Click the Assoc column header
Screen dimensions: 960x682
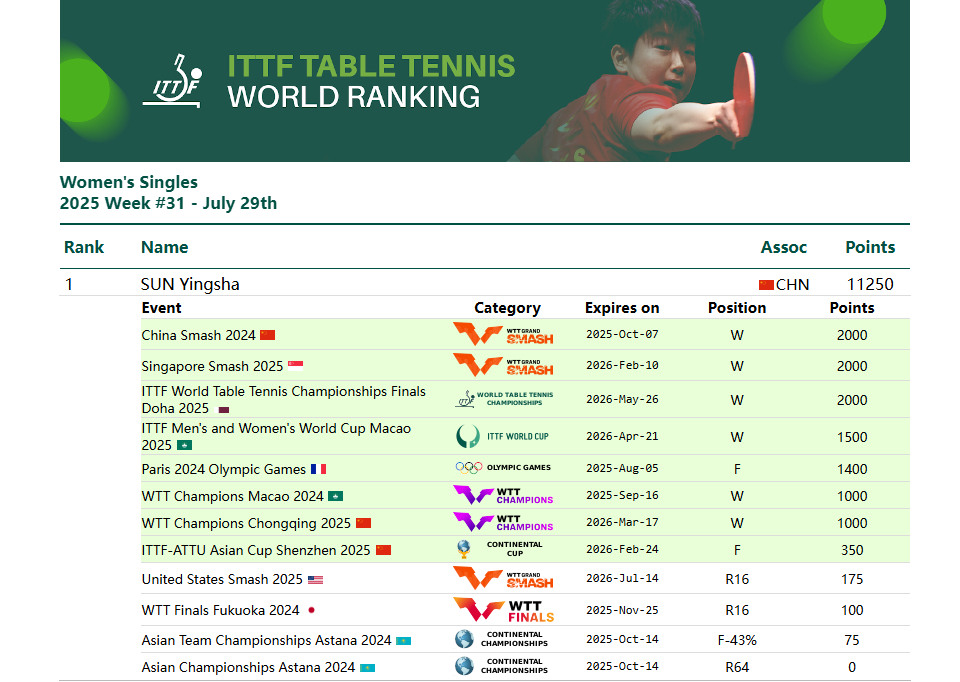[784, 247]
